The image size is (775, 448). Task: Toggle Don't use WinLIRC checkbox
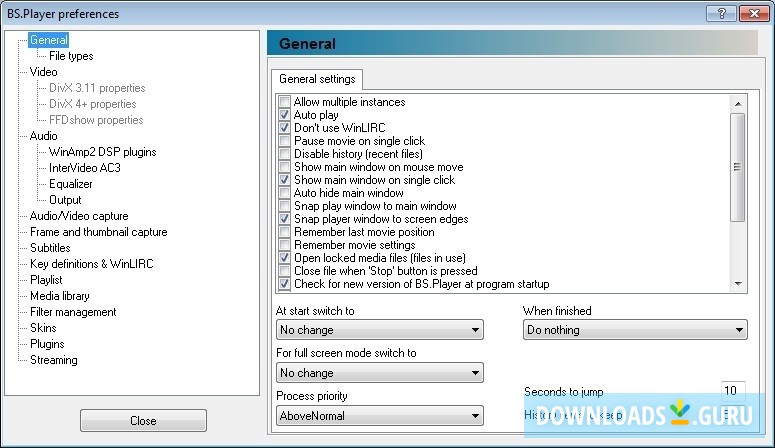(284, 128)
